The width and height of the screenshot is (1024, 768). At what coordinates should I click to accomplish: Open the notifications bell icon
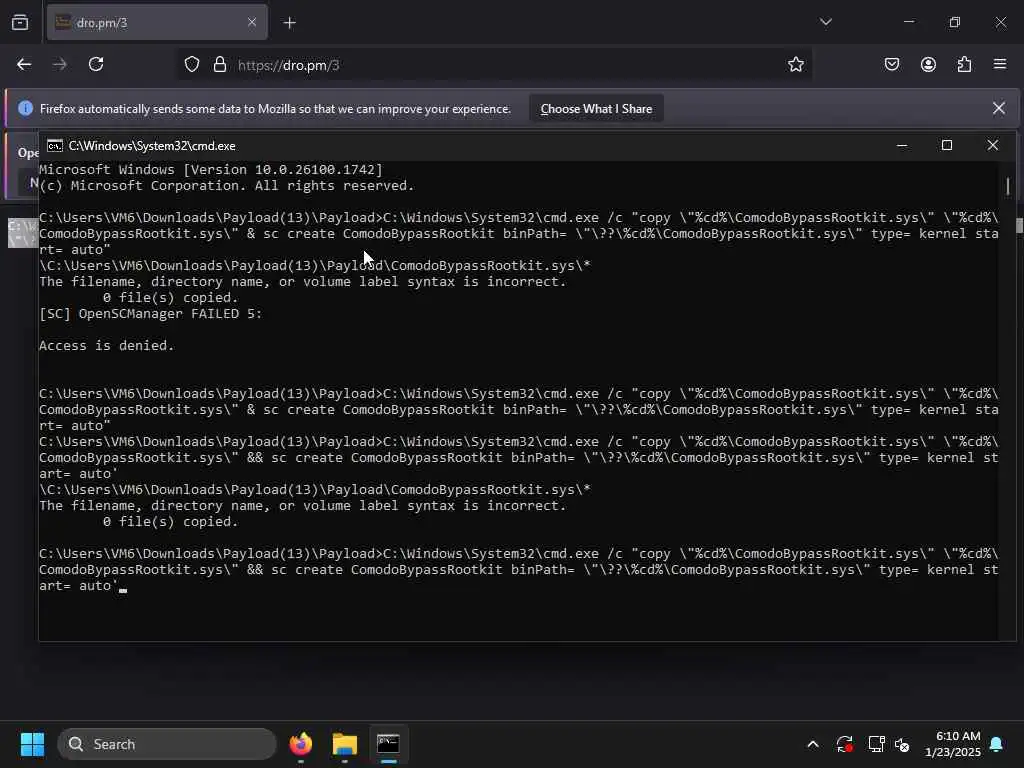(997, 744)
